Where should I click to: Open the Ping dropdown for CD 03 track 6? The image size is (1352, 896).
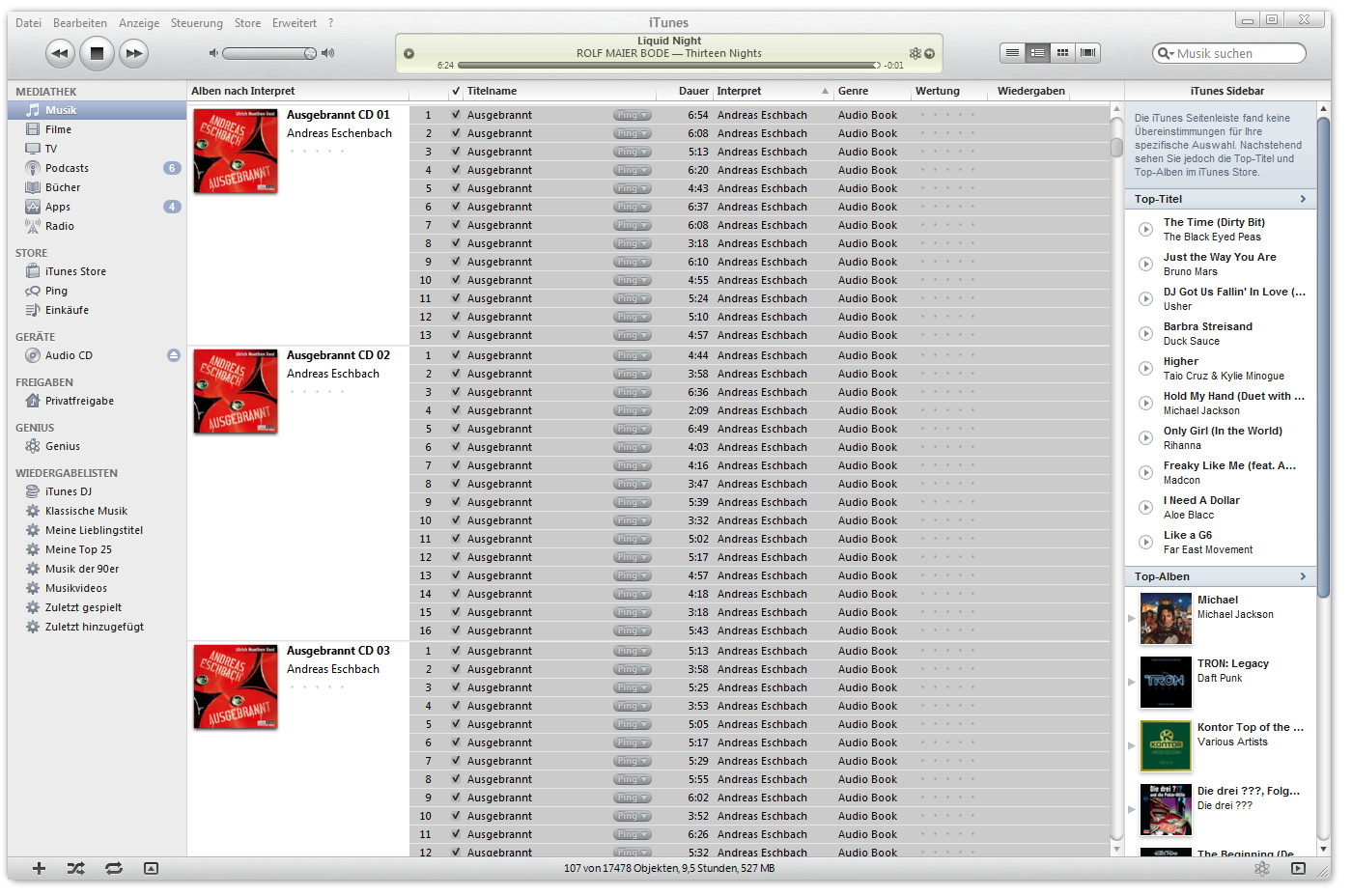click(632, 742)
